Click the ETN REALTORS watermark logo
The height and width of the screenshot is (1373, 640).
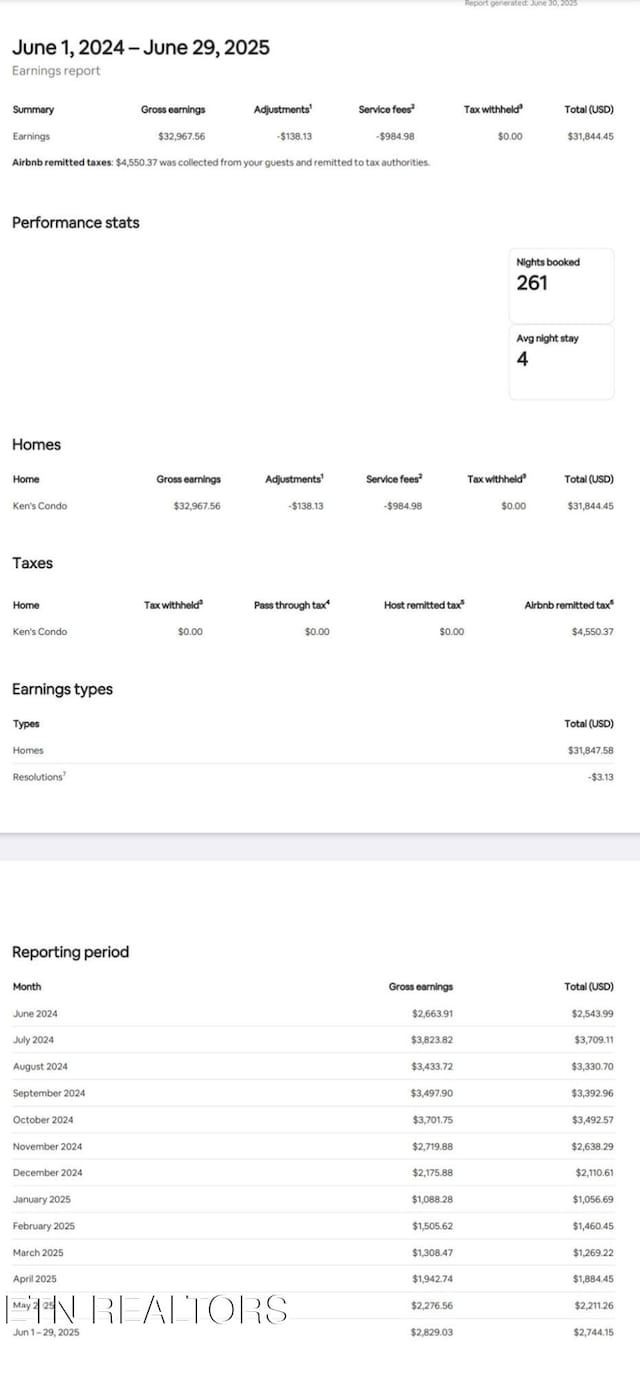pos(148,1309)
